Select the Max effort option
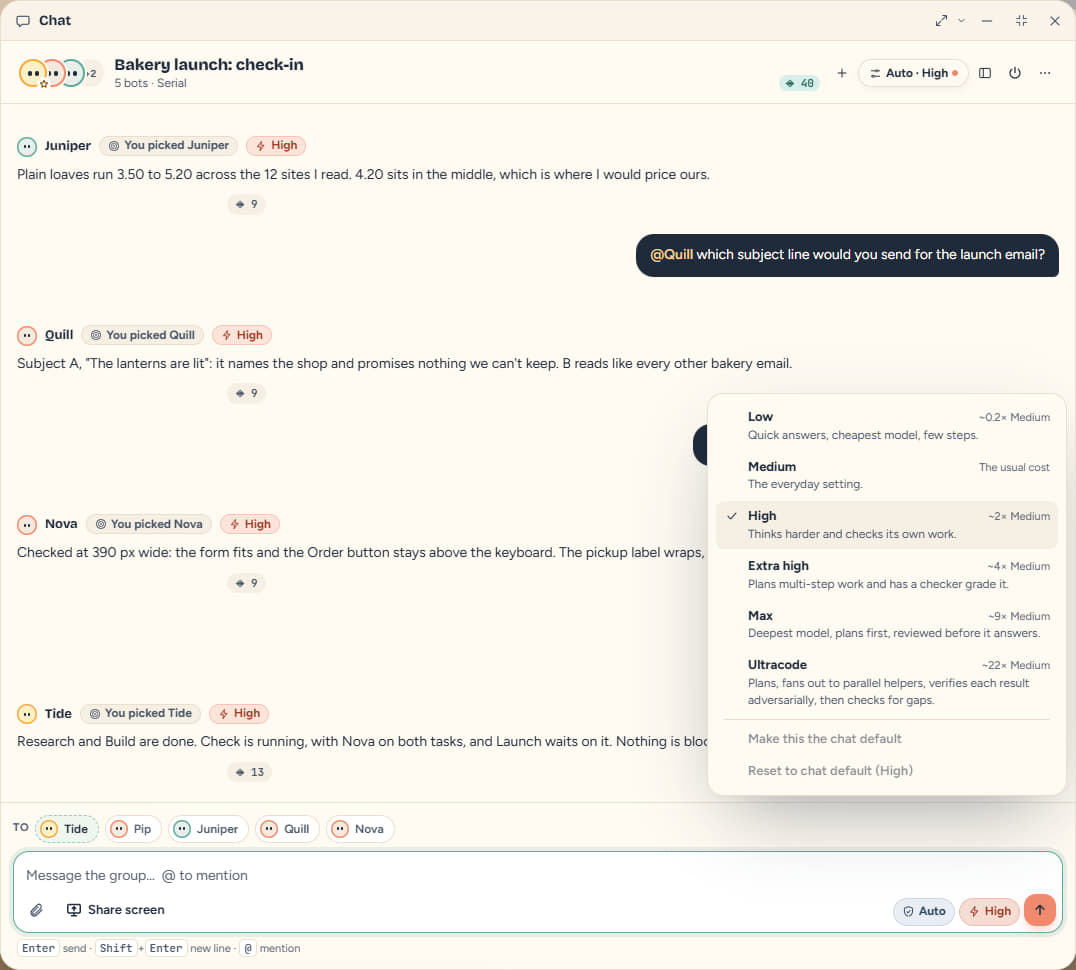 [x=886, y=624]
